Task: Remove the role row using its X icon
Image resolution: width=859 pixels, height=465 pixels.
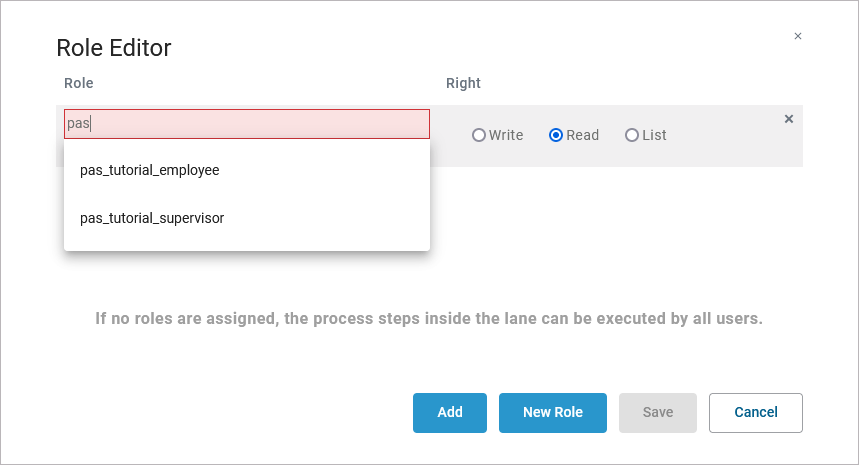Action: (789, 119)
